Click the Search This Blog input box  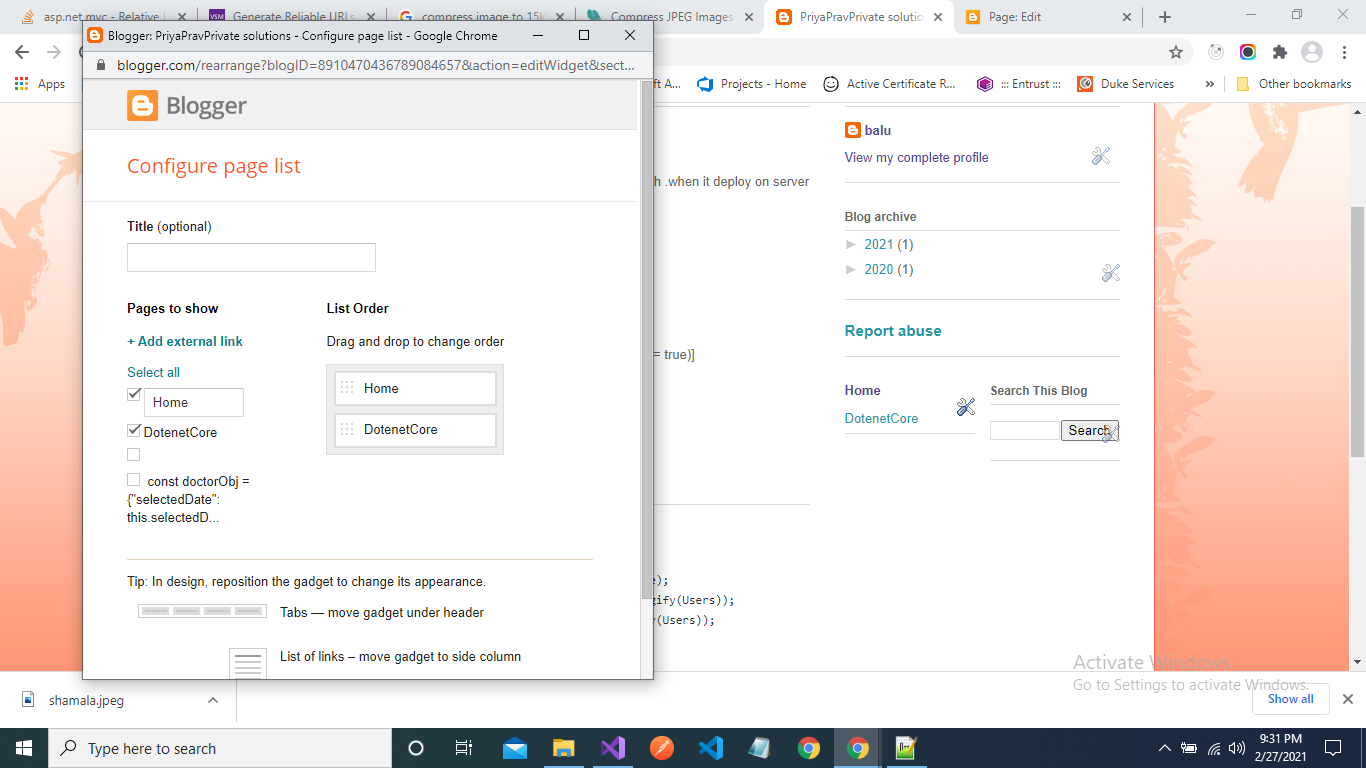1025,430
